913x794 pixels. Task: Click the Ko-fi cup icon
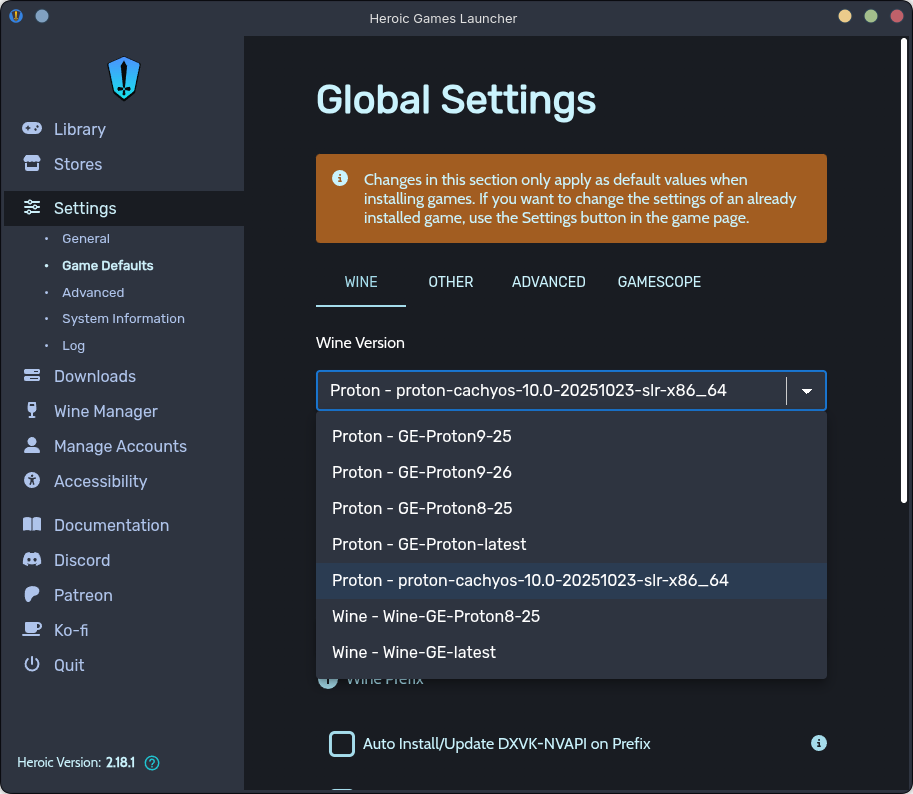[32, 630]
